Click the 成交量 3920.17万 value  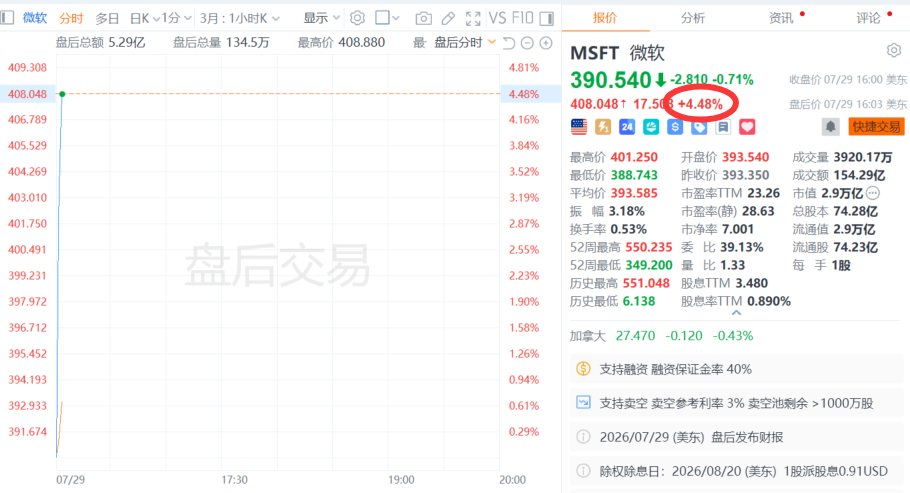click(x=862, y=157)
